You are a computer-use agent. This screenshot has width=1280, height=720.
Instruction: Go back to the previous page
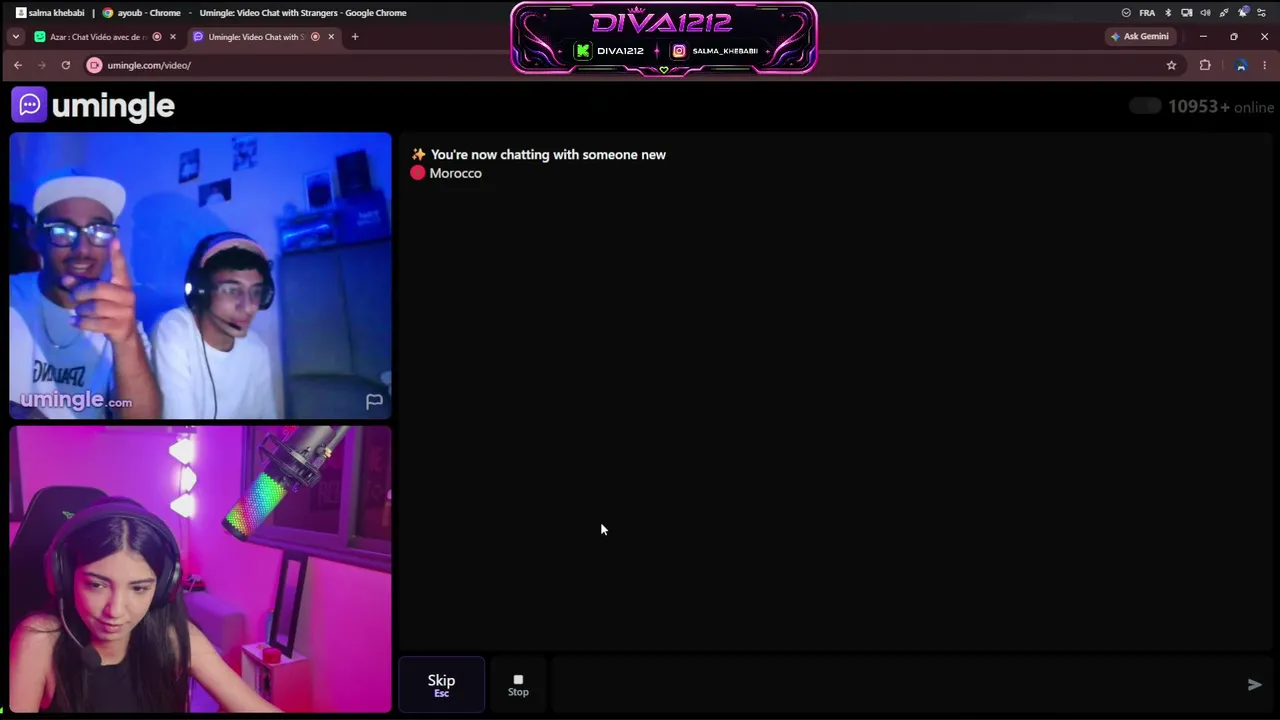pos(18,65)
